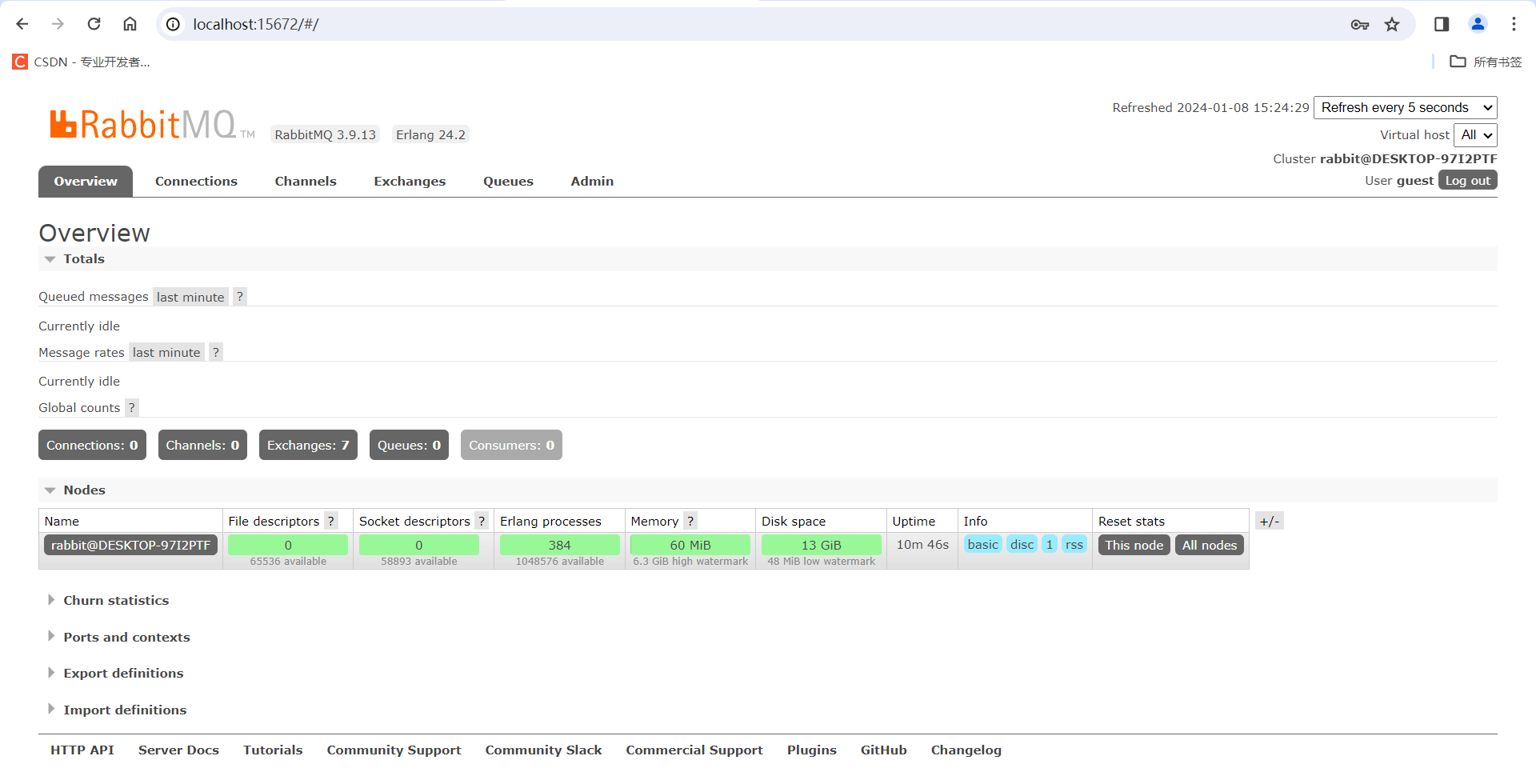This screenshot has width=1536, height=784.
Task: Open Community Support link
Action: point(394,750)
